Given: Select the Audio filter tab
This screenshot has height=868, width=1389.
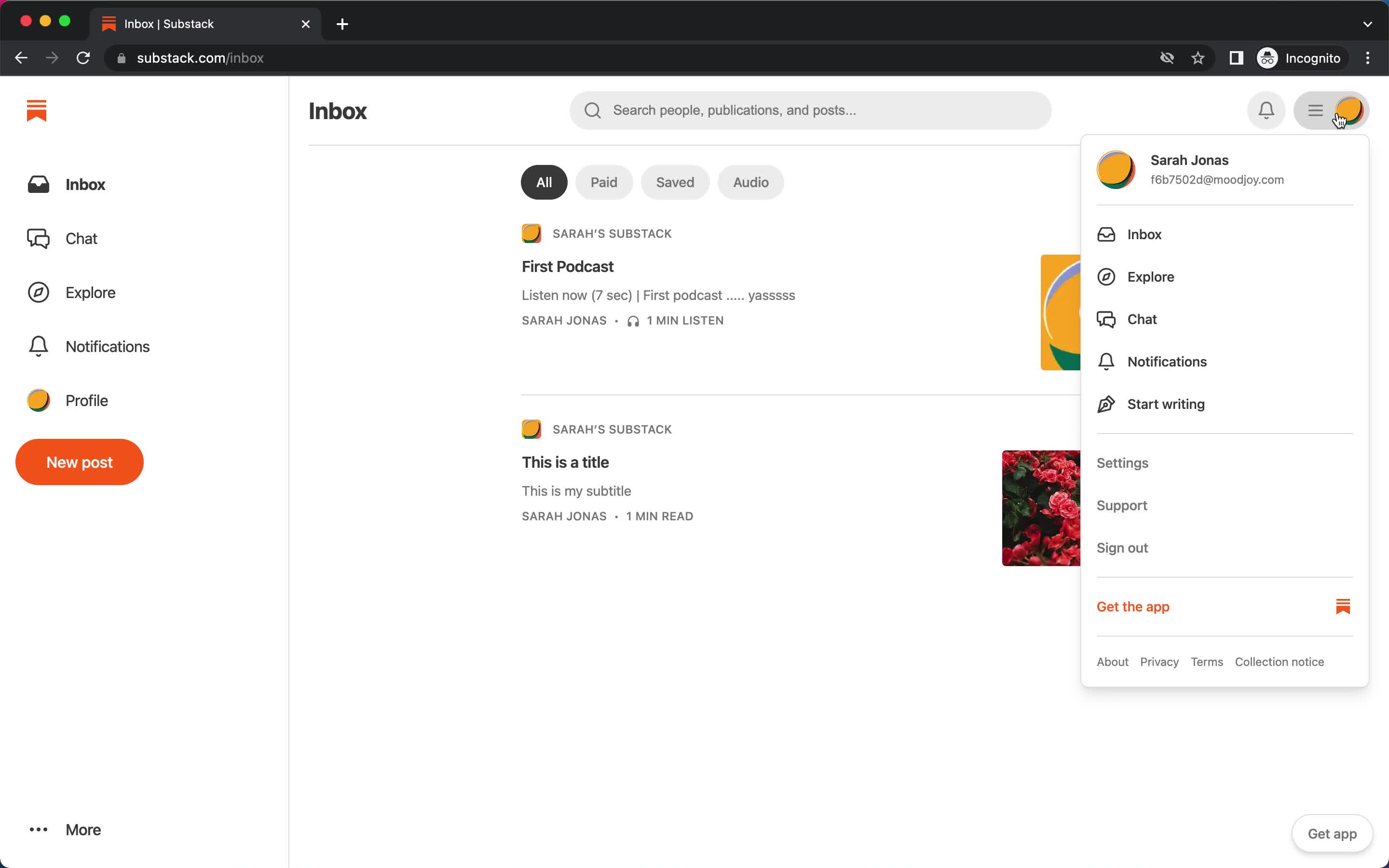Looking at the screenshot, I should [750, 182].
